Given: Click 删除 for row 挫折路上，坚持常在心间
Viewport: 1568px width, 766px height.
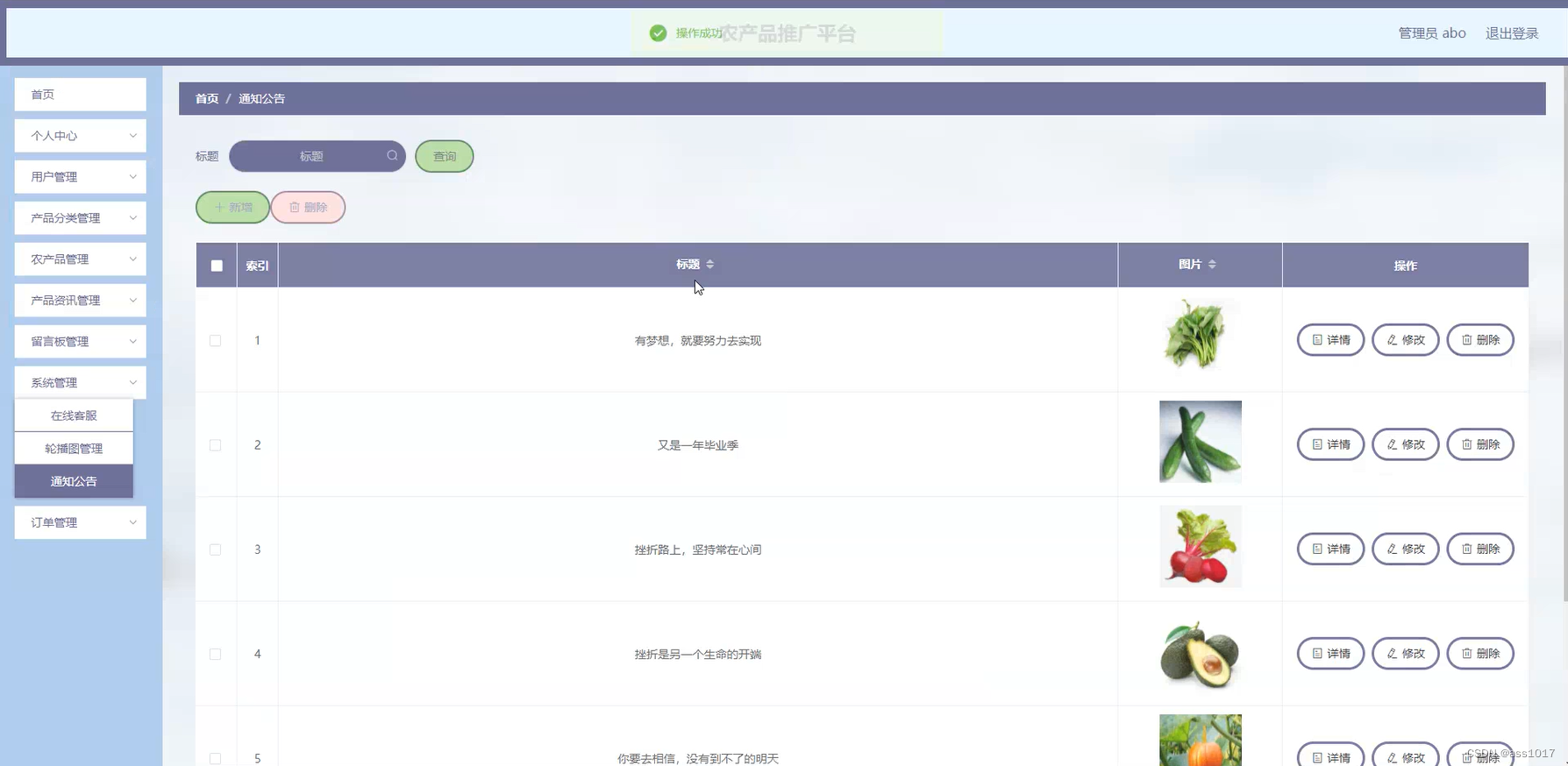Looking at the screenshot, I should 1480,549.
